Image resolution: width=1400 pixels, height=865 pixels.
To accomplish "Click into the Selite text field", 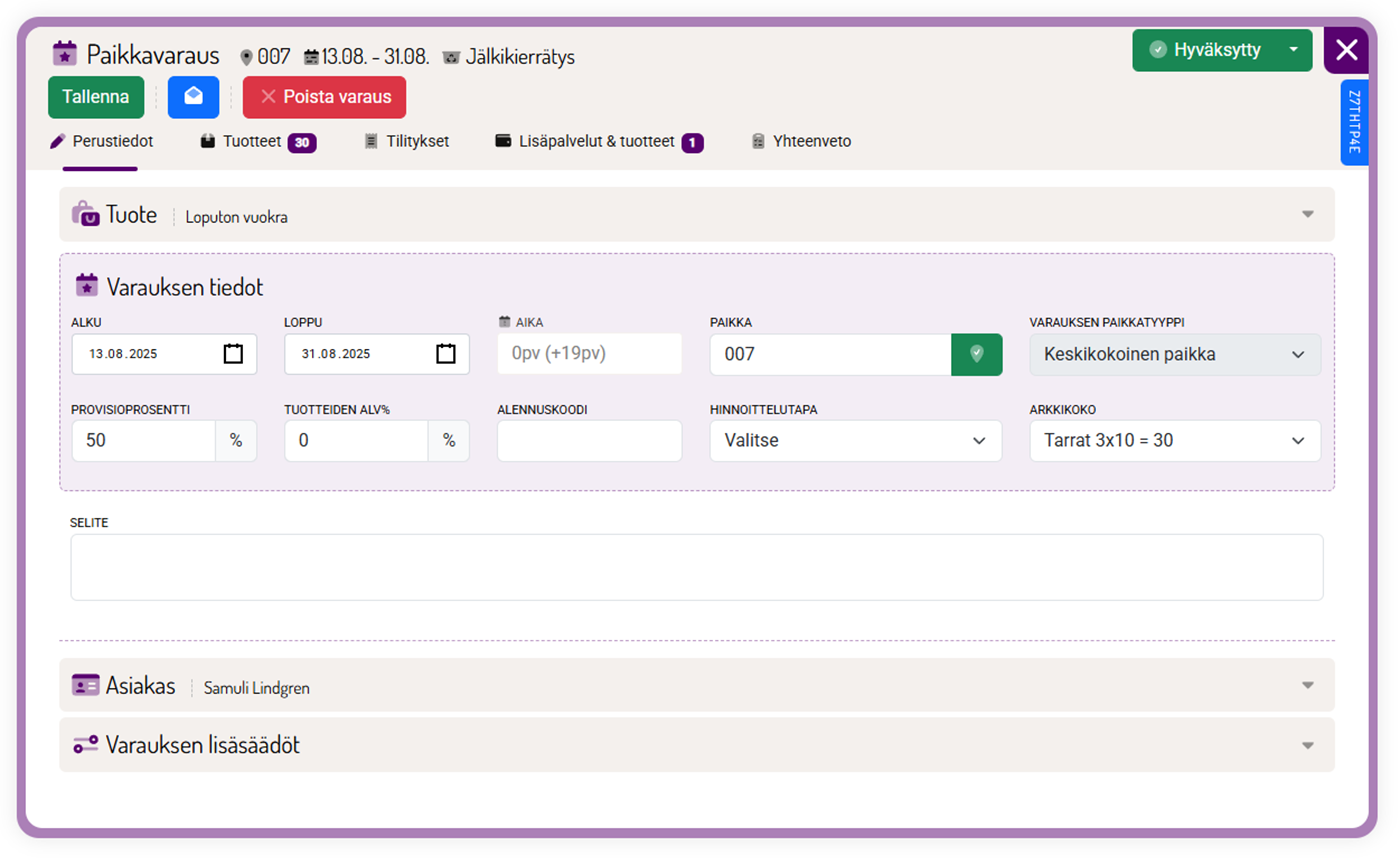I will (696, 567).
